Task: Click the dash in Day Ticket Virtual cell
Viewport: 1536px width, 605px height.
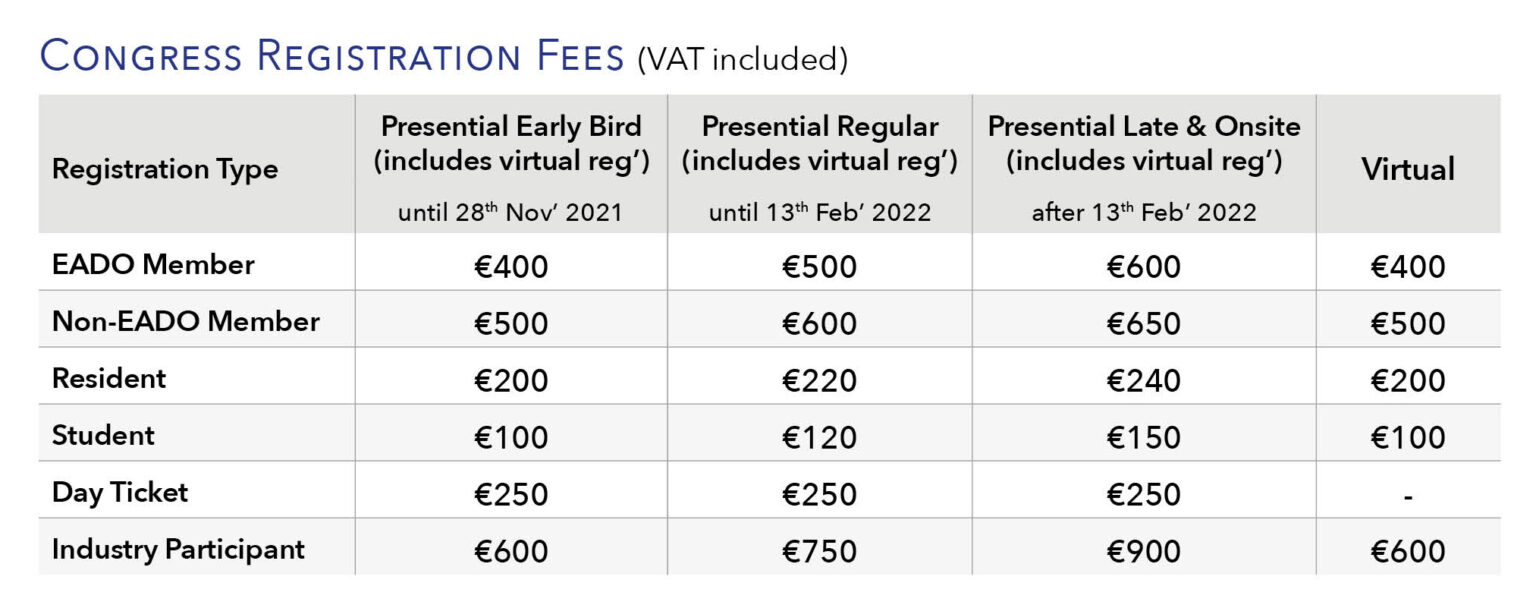Action: coord(1408,496)
